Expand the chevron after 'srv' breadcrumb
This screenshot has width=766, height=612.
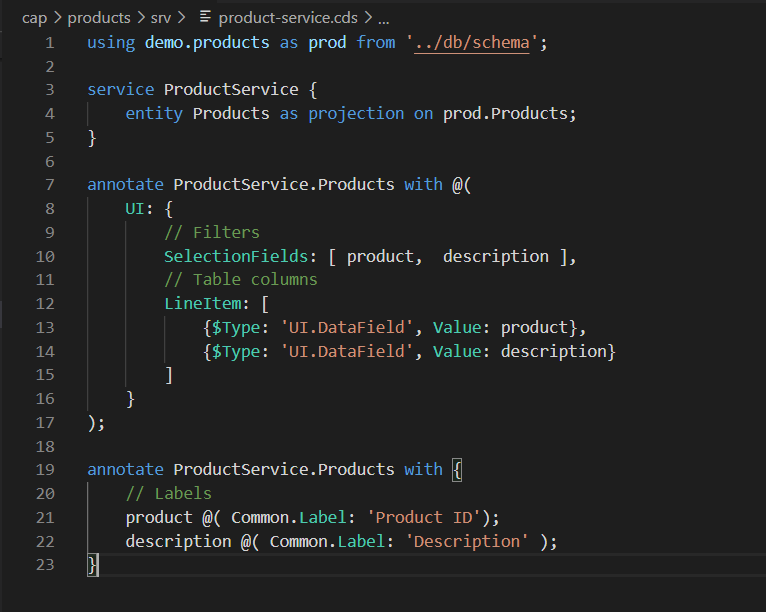pos(181,18)
